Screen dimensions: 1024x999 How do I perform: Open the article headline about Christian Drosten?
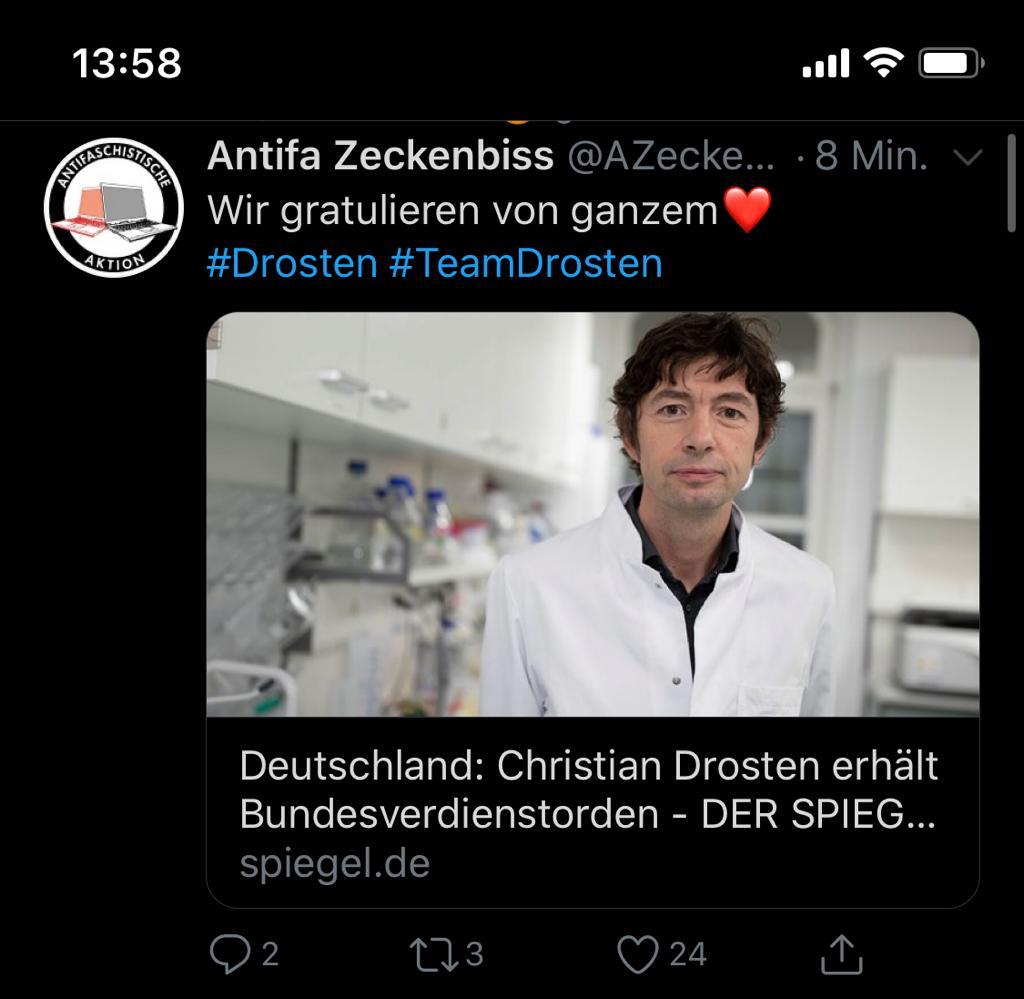click(x=588, y=791)
